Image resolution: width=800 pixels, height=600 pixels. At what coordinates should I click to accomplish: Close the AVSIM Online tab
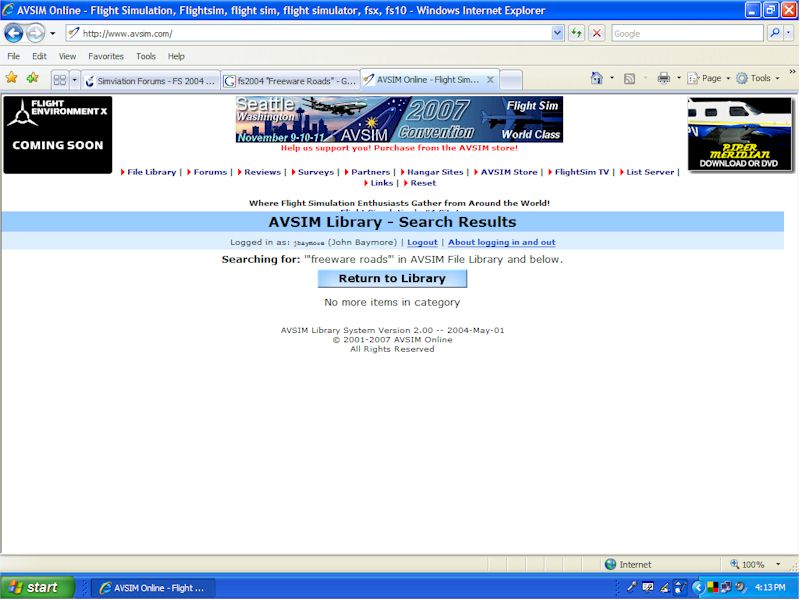pos(490,80)
